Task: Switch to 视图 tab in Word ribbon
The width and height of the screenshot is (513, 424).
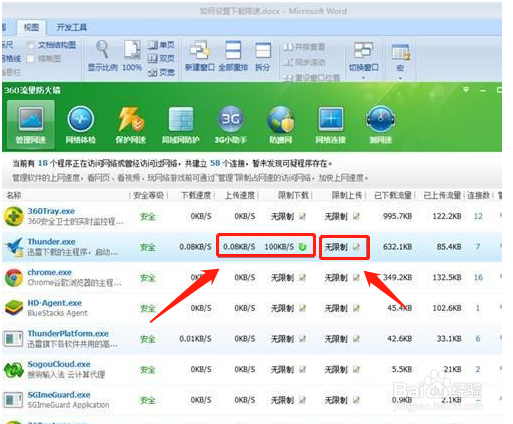Action: tap(31, 27)
